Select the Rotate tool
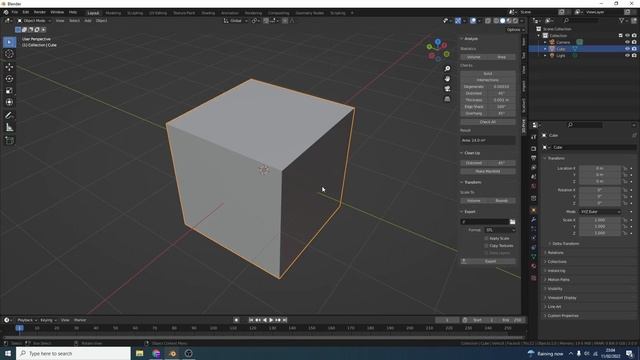640x360 pixels. [x=9, y=78]
